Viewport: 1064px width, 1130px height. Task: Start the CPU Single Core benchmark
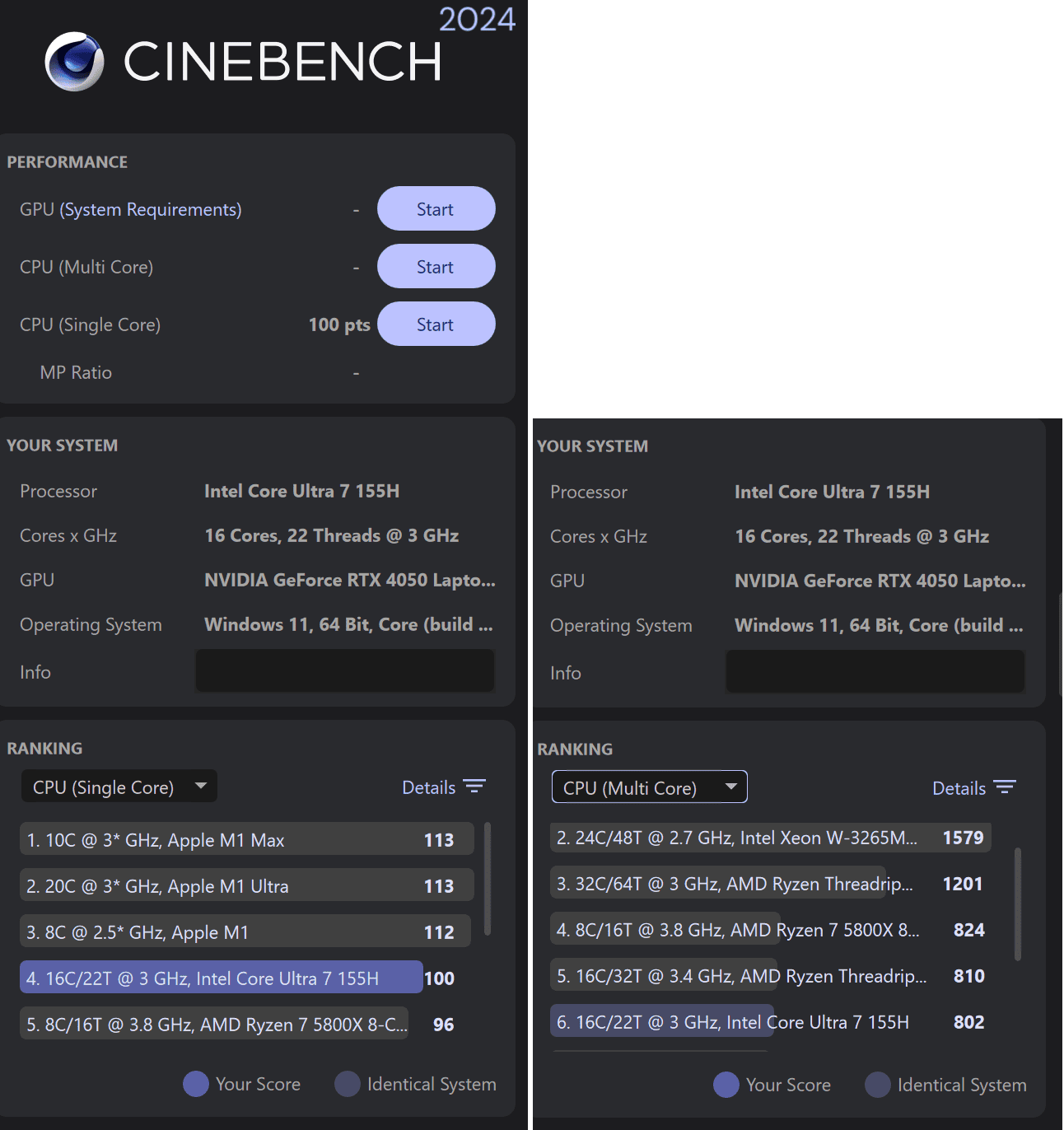[436, 325]
